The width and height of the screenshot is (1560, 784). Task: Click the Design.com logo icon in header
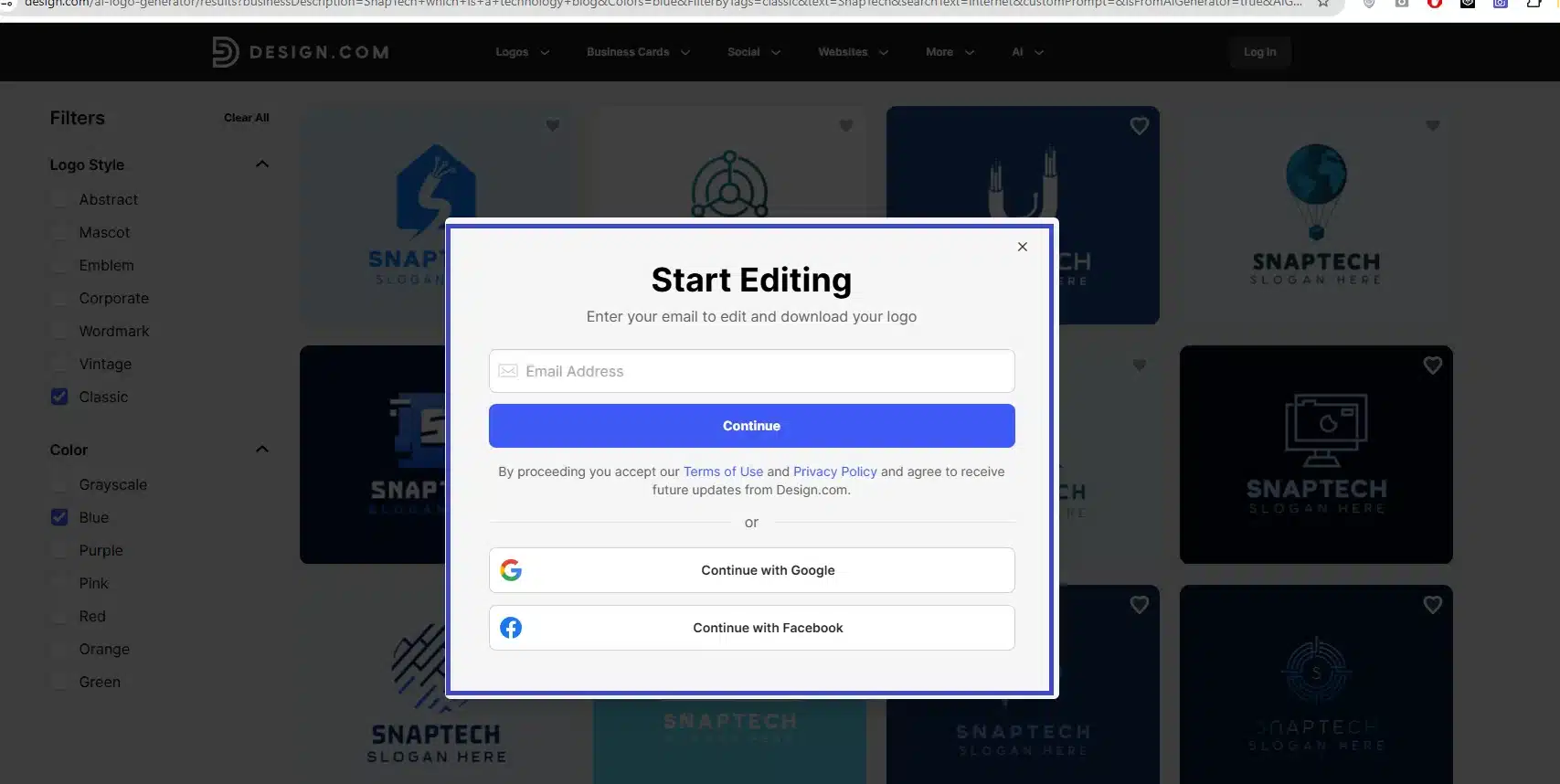(x=225, y=52)
